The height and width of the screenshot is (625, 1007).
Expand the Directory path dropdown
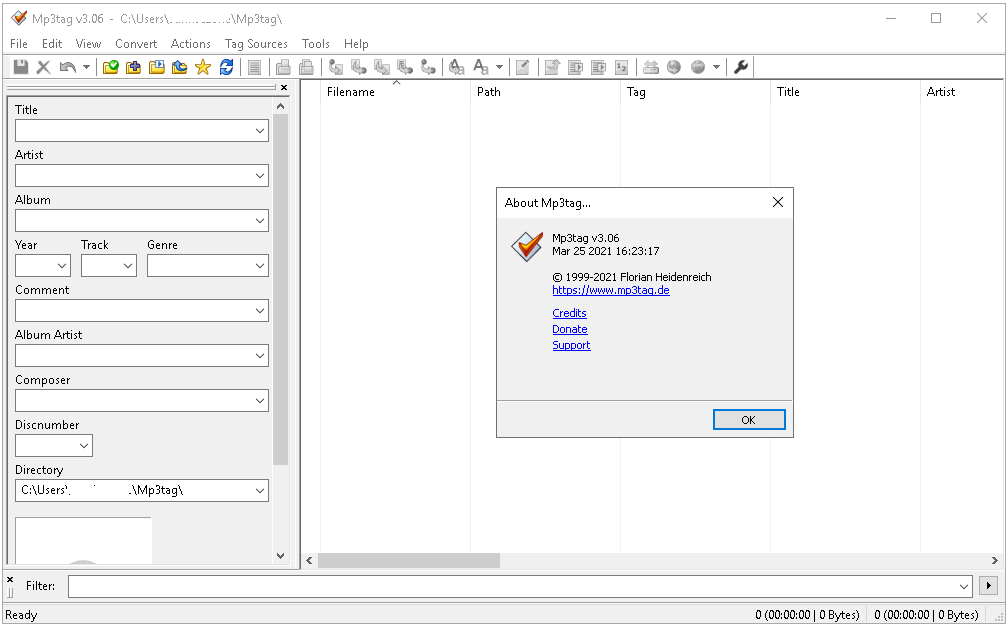pyautogui.click(x=259, y=491)
